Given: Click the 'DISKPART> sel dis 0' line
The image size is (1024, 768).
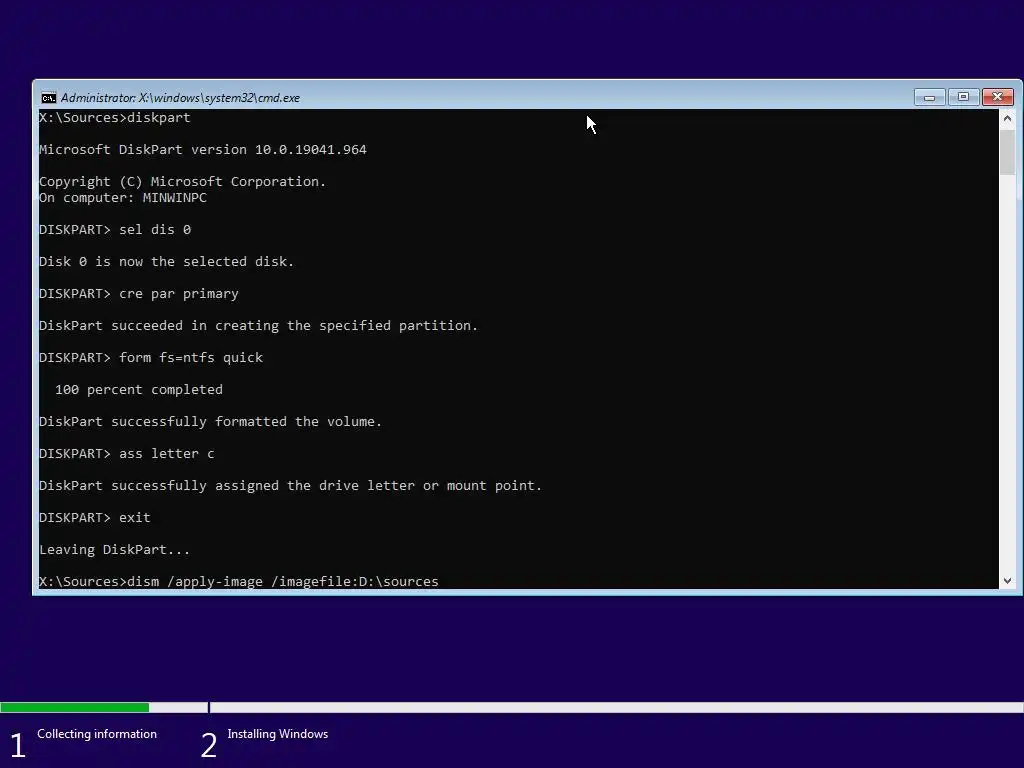Looking at the screenshot, I should (115, 230).
